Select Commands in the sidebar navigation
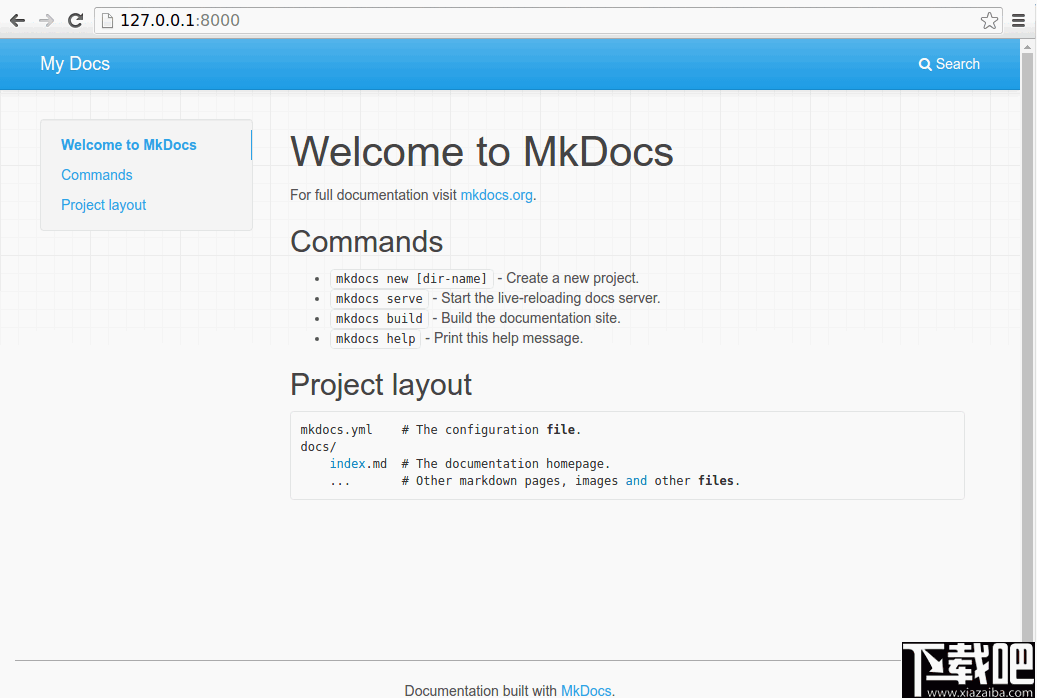 pos(96,175)
